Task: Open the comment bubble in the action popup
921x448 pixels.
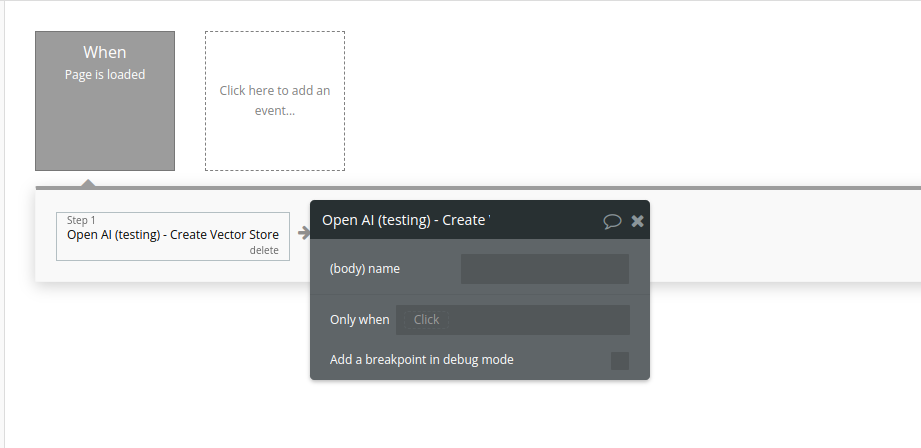Action: (x=612, y=221)
